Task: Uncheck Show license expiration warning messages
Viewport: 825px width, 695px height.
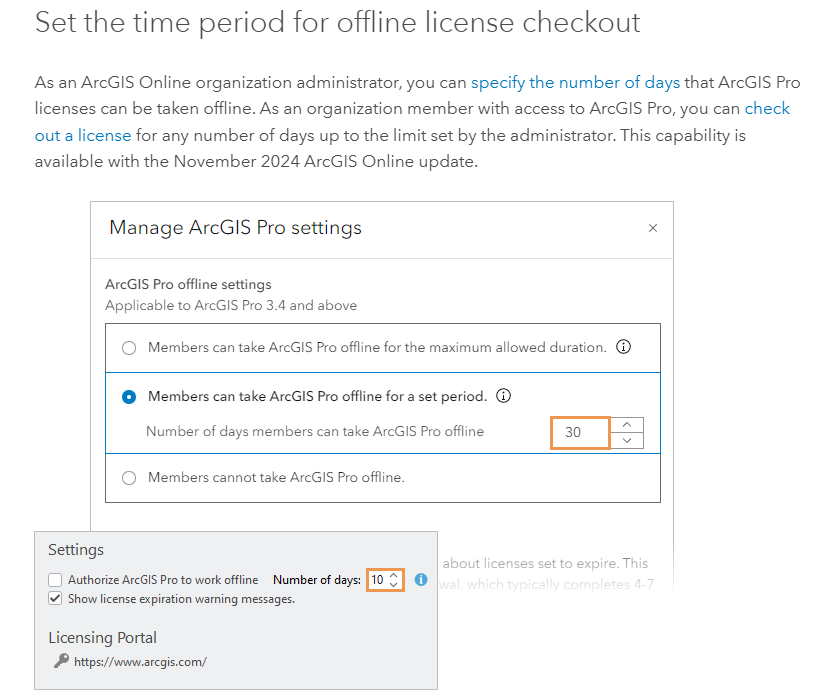Action: click(x=55, y=600)
